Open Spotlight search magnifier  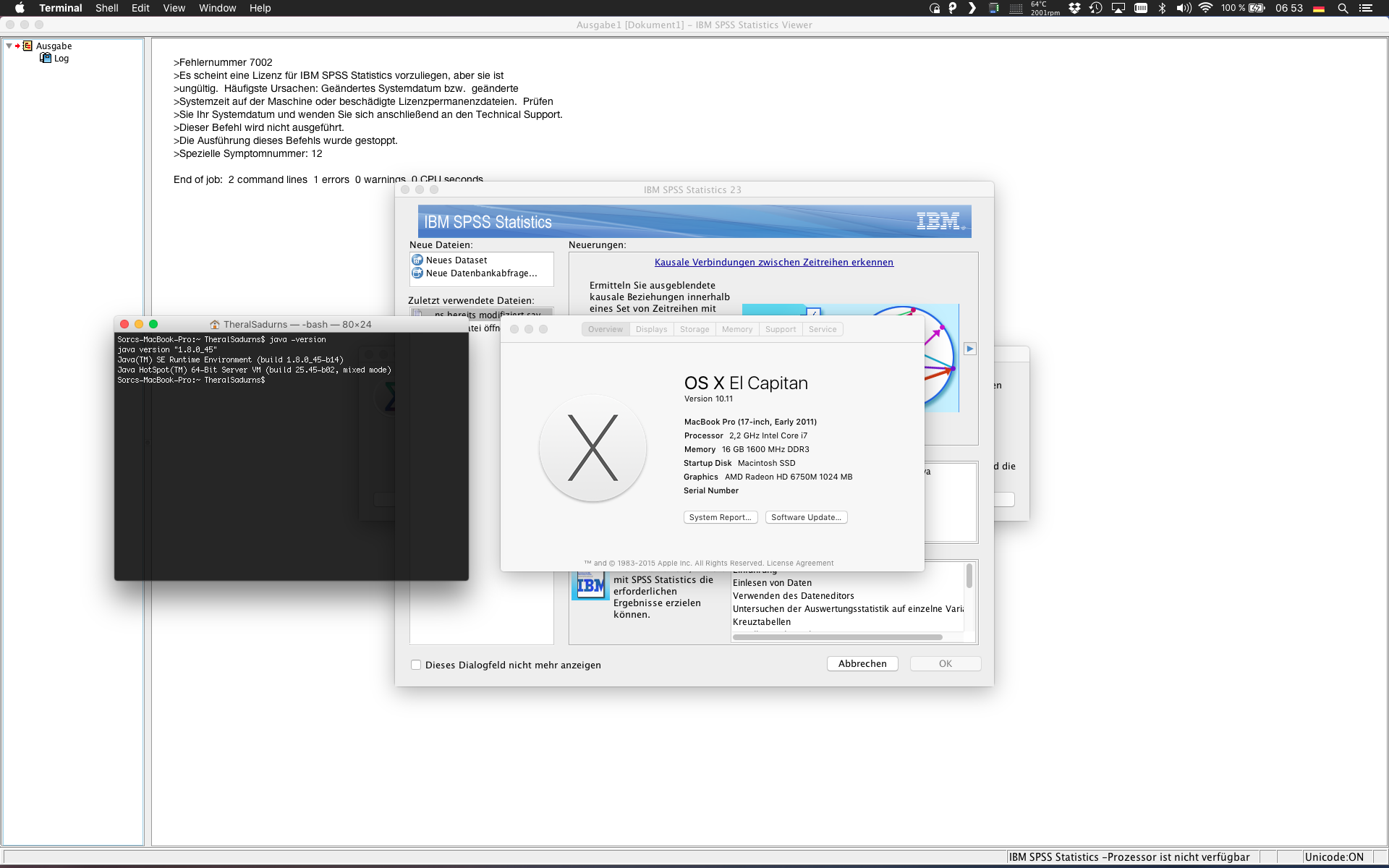[1343, 8]
